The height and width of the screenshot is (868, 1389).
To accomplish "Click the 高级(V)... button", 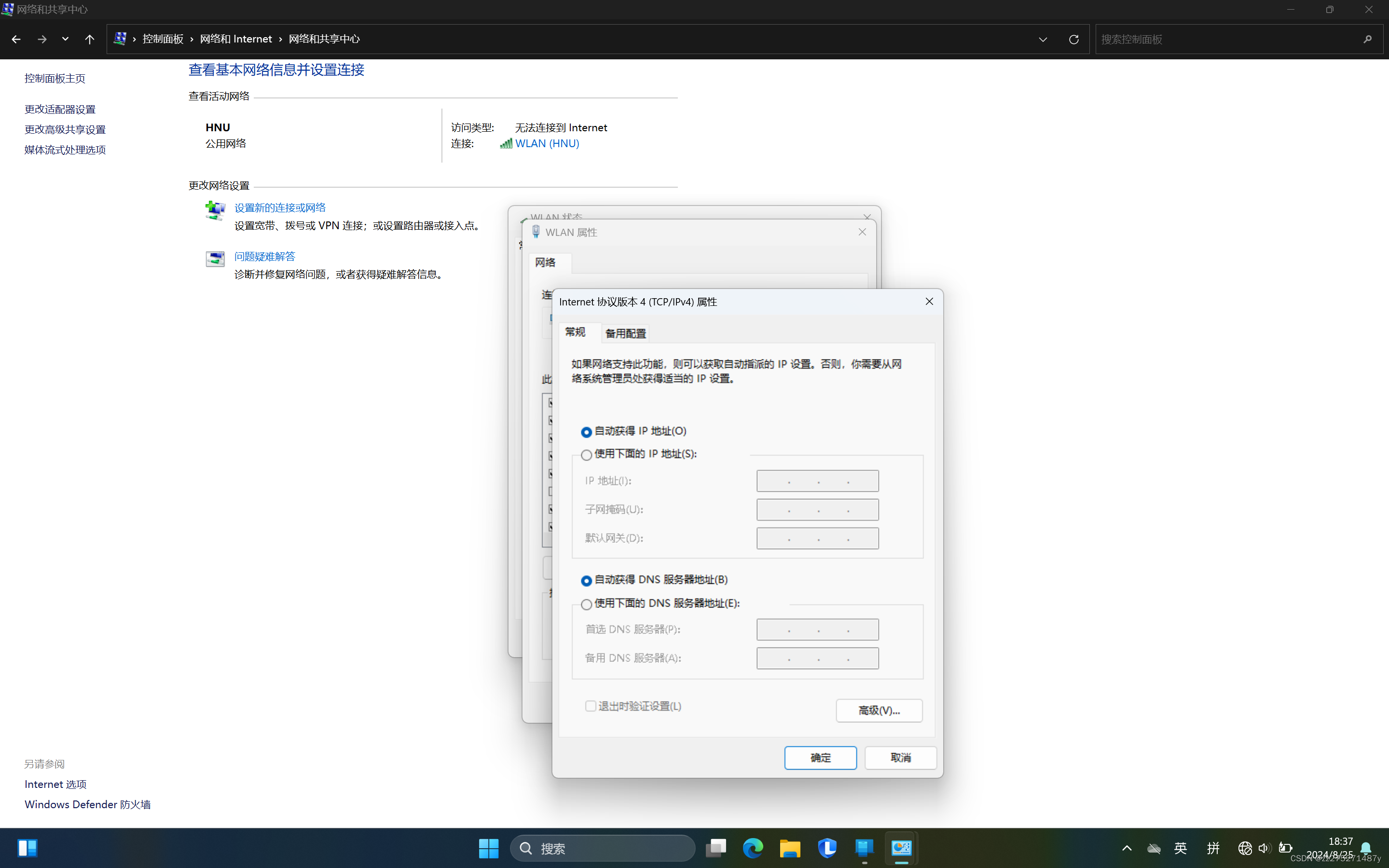I will [879, 711].
